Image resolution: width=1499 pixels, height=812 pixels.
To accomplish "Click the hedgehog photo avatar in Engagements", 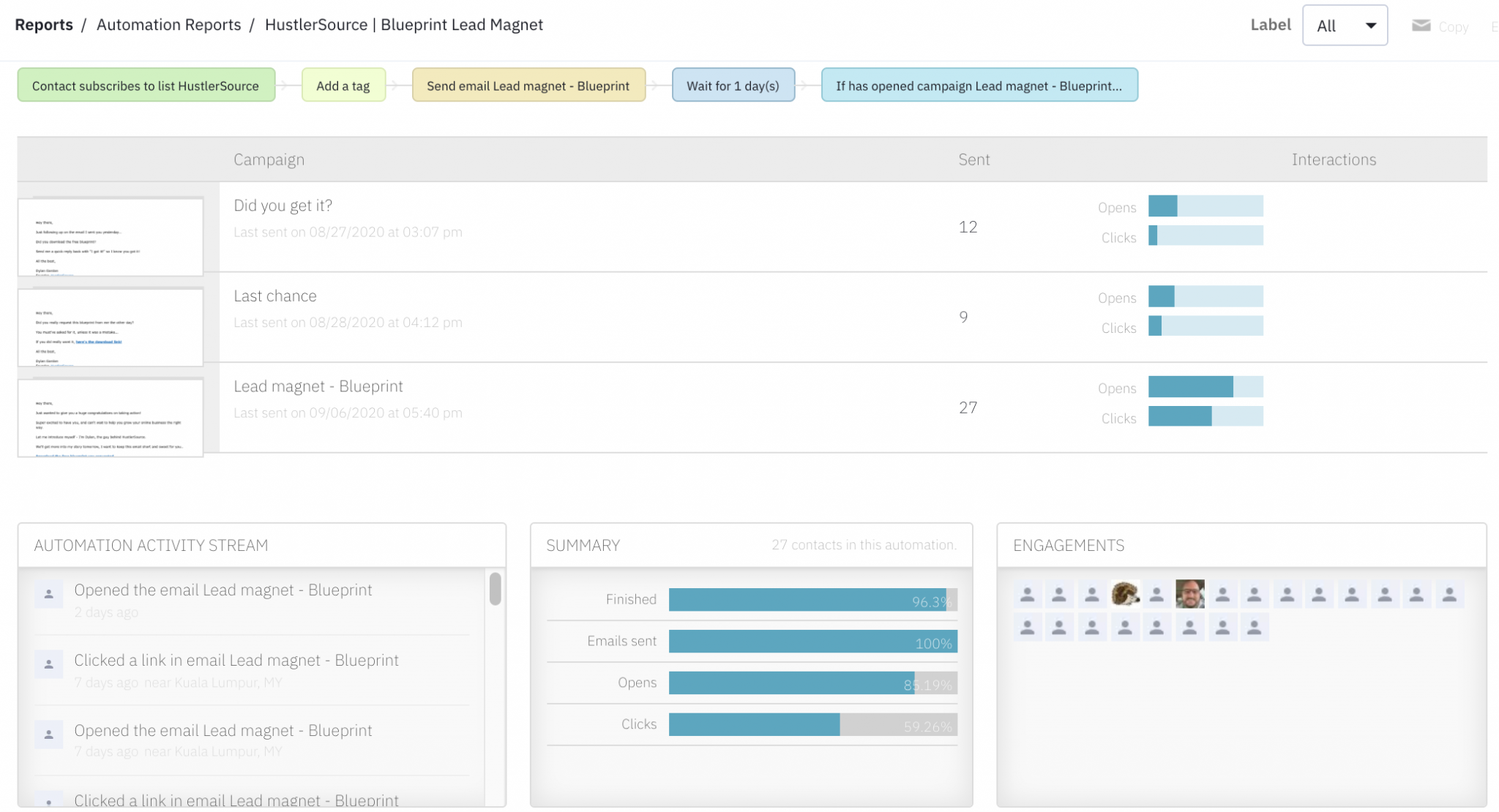I will click(1125, 594).
